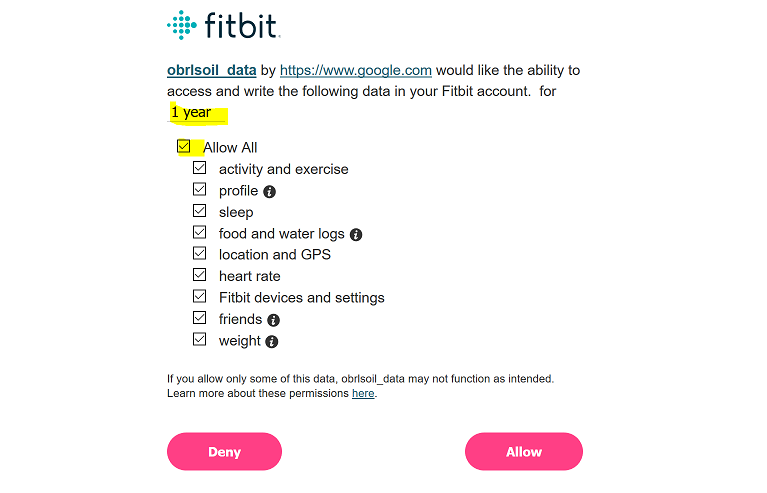767x493 pixels.
Task: Open info icon beside food and water logs
Action: coord(356,235)
